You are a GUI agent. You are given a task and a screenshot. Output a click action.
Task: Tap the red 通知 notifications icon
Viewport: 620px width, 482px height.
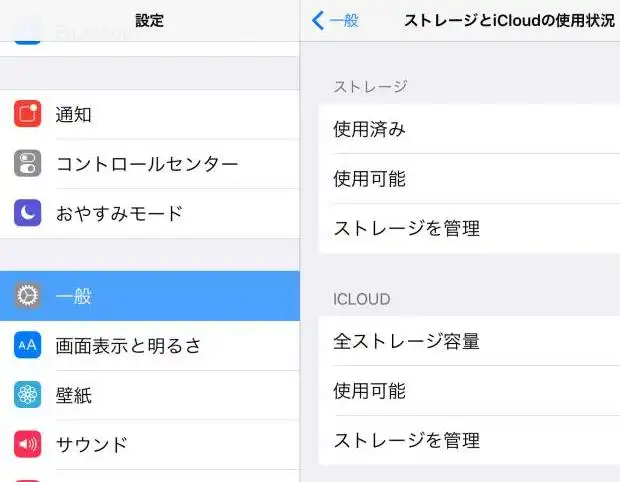(28, 115)
